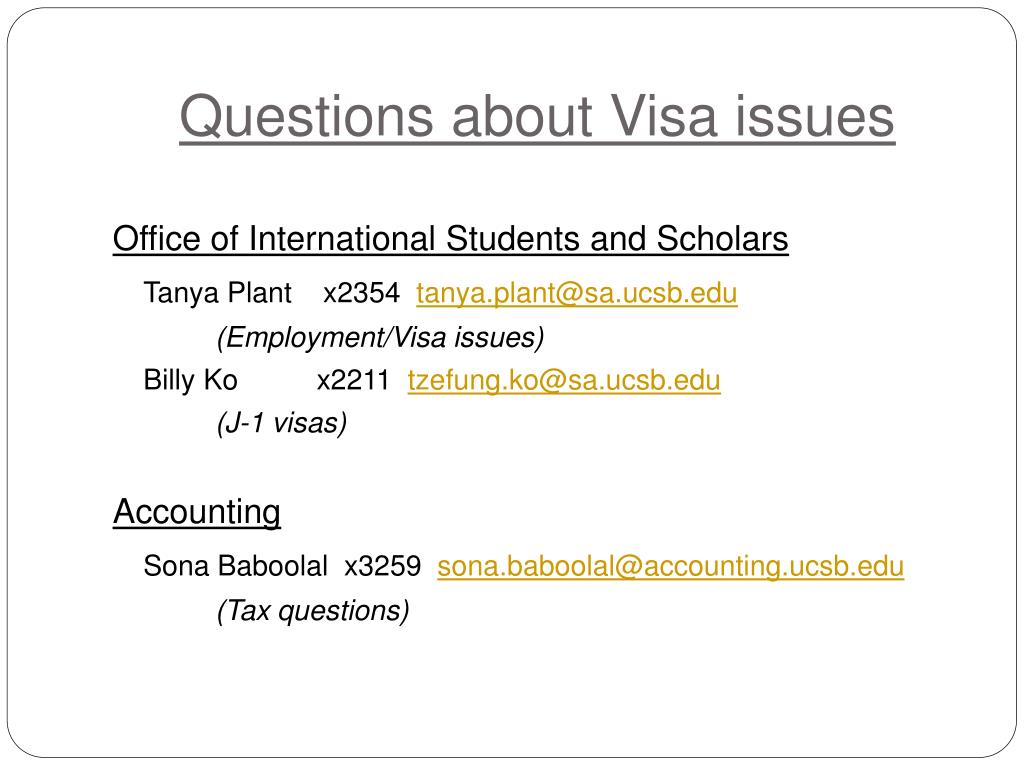
Task: Click the name Tanya Plant
Action: (217, 293)
